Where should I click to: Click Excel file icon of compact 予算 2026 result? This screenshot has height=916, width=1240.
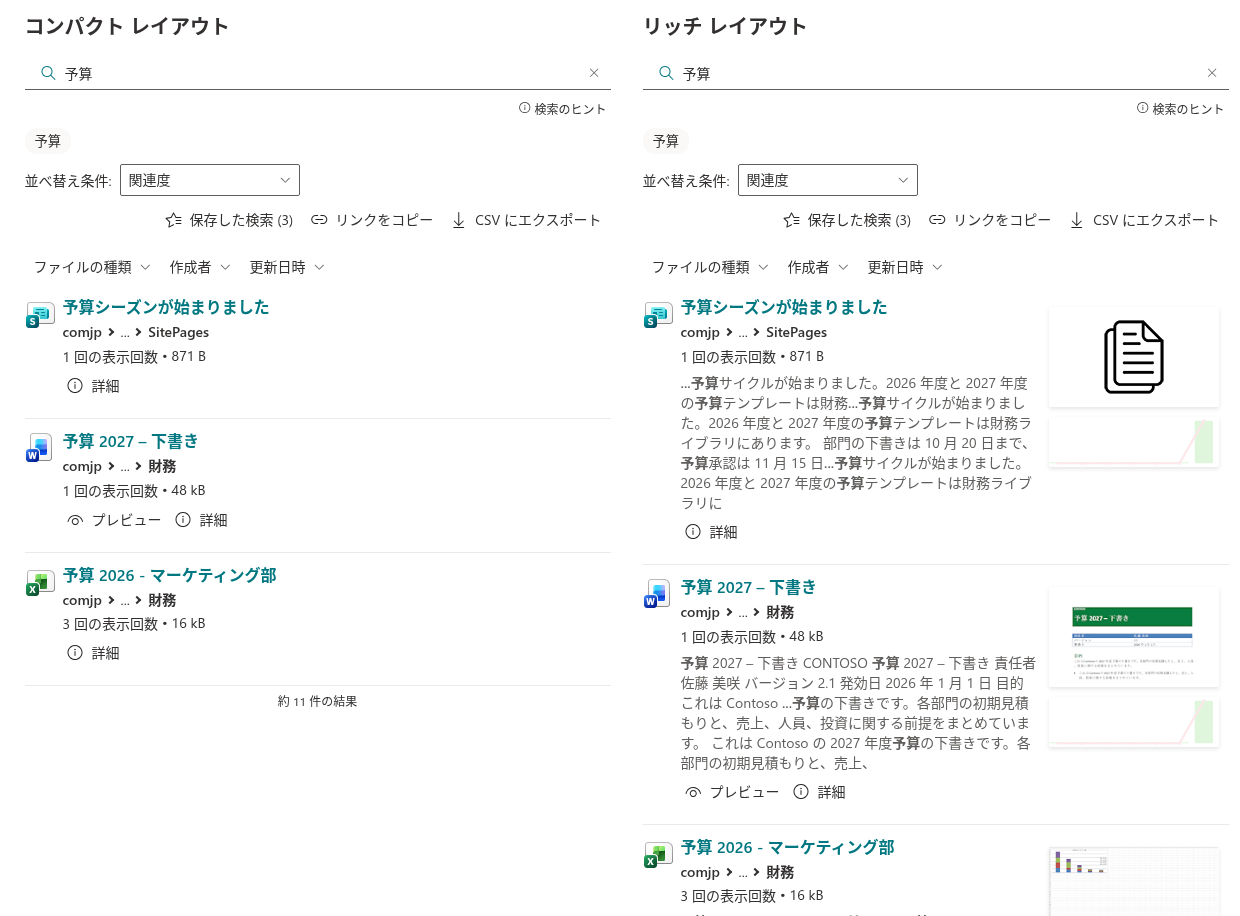(40, 584)
